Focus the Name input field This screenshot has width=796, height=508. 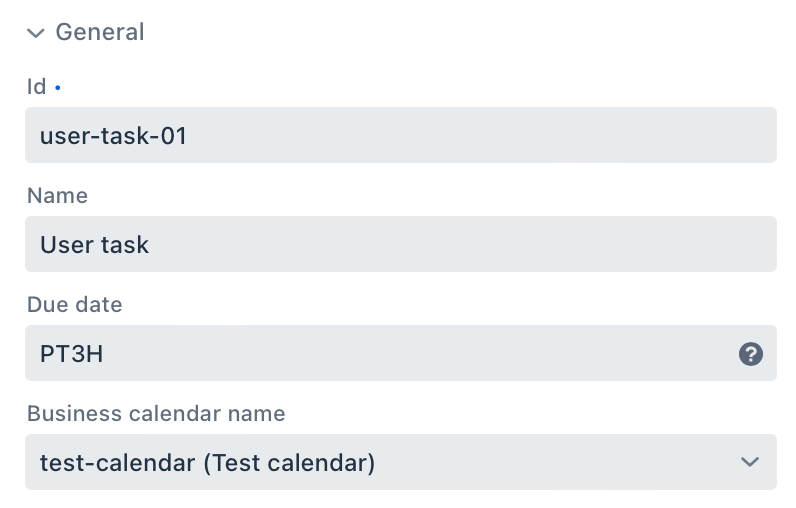click(x=400, y=244)
